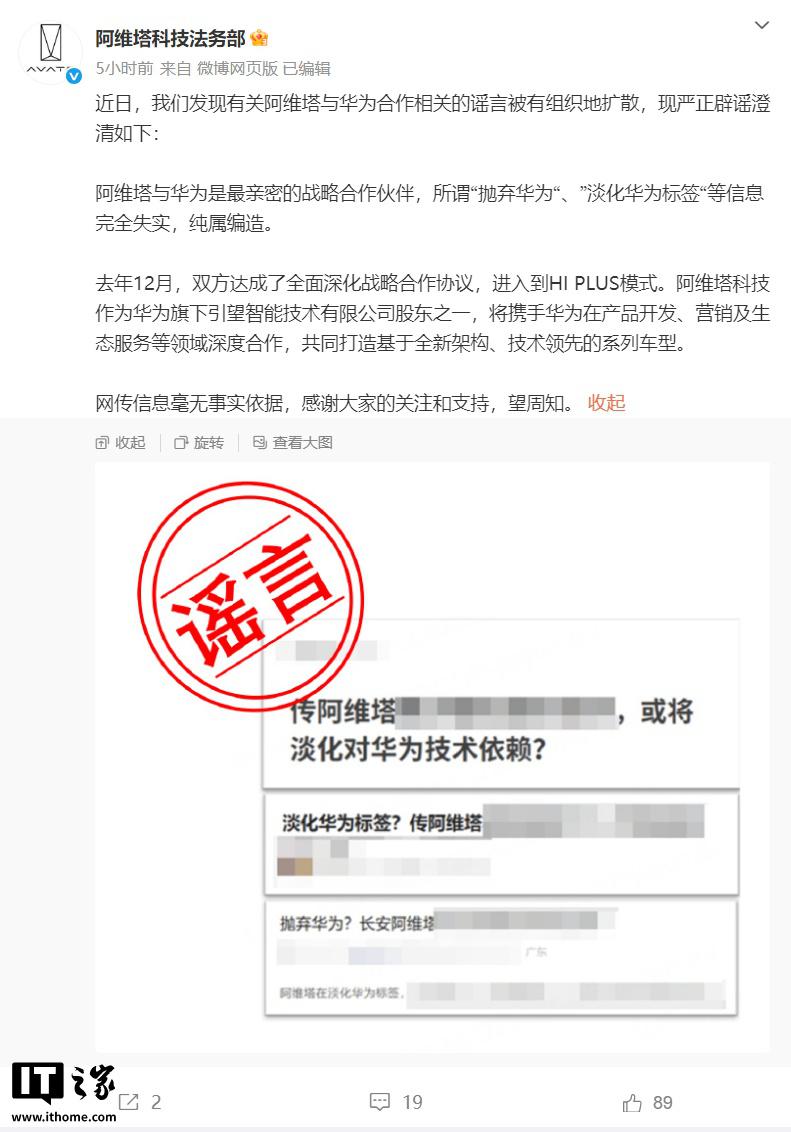Click the blue verified badge on avatar

click(74, 76)
